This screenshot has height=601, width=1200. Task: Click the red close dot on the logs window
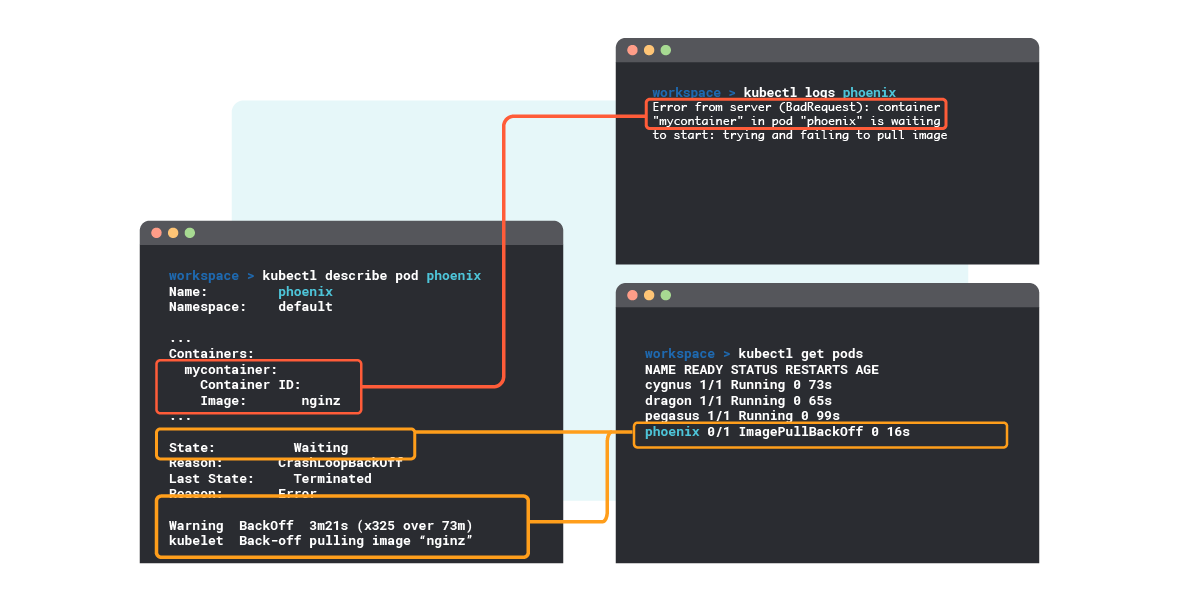click(632, 47)
